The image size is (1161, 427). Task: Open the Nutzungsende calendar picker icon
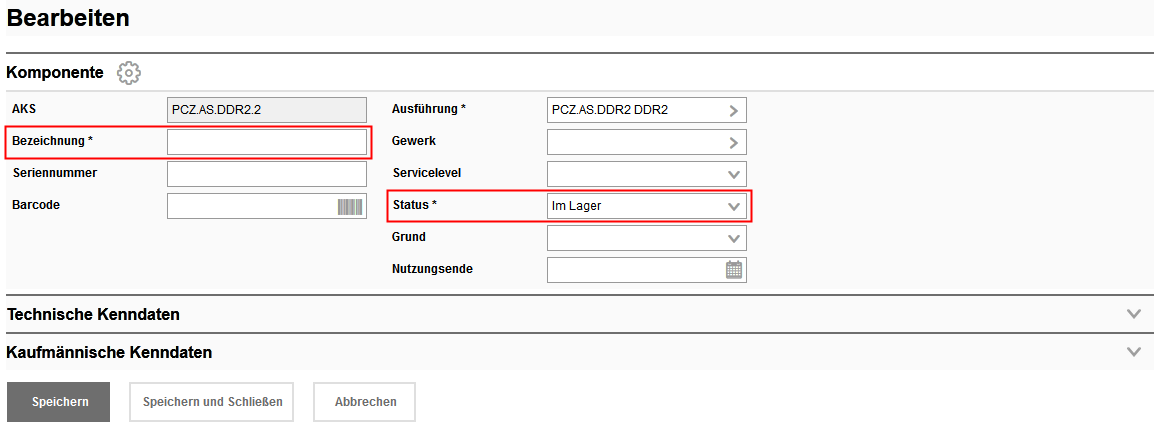point(734,270)
